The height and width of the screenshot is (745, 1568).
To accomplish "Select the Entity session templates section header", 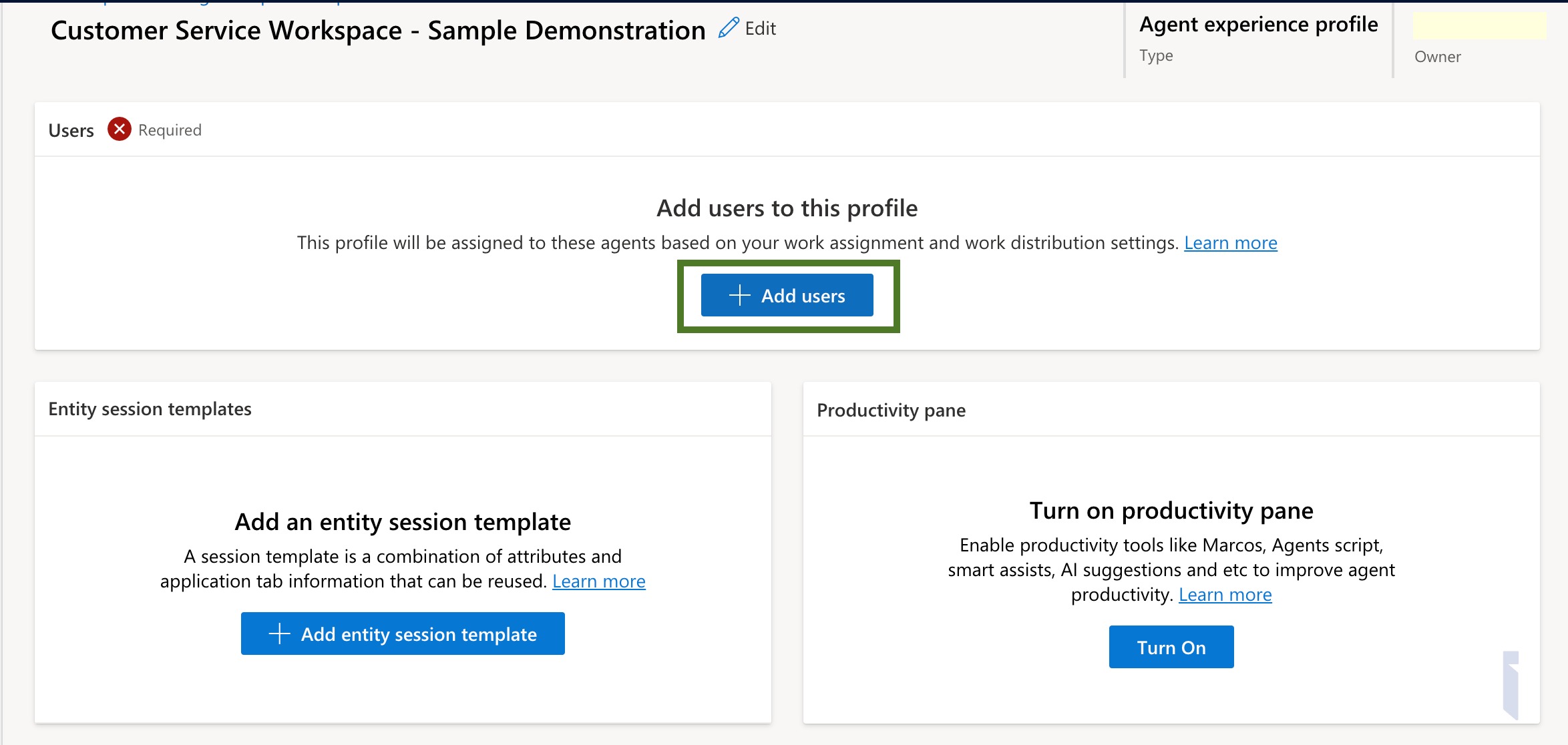I will [x=150, y=409].
